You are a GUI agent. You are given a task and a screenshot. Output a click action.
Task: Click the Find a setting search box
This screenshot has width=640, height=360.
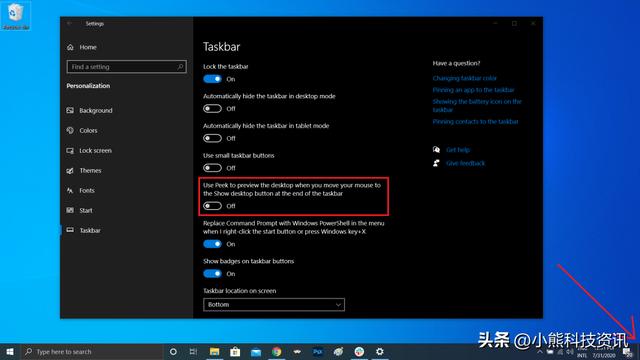point(127,67)
